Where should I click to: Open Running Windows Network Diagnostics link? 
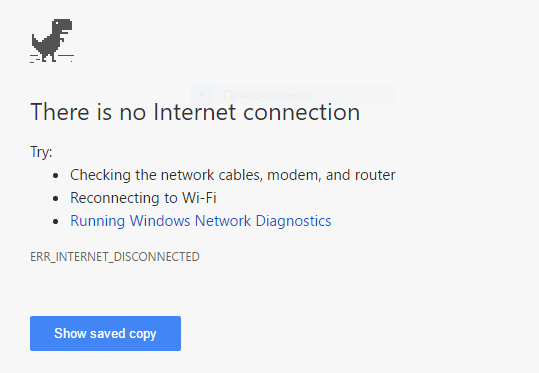[201, 221]
